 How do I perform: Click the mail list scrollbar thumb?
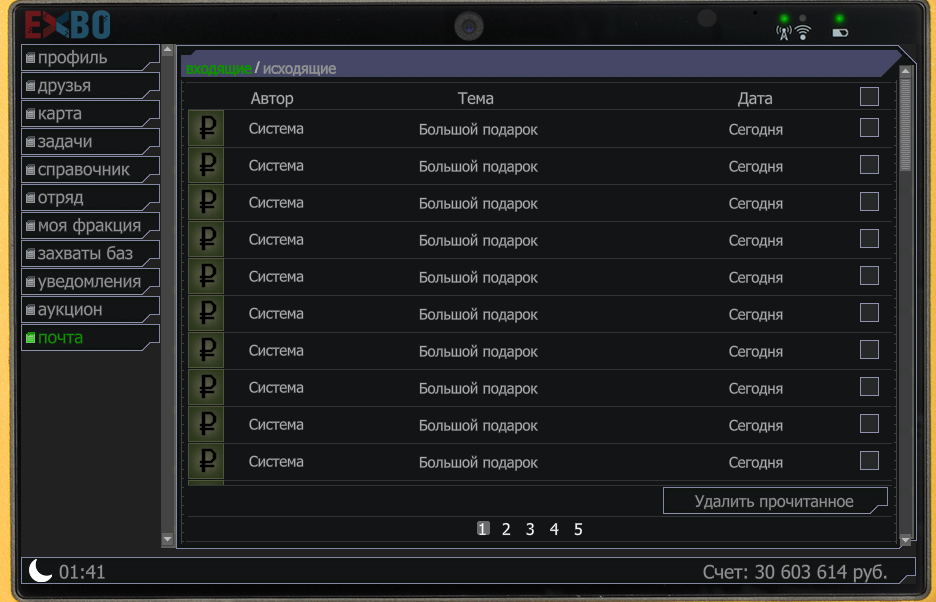point(906,125)
